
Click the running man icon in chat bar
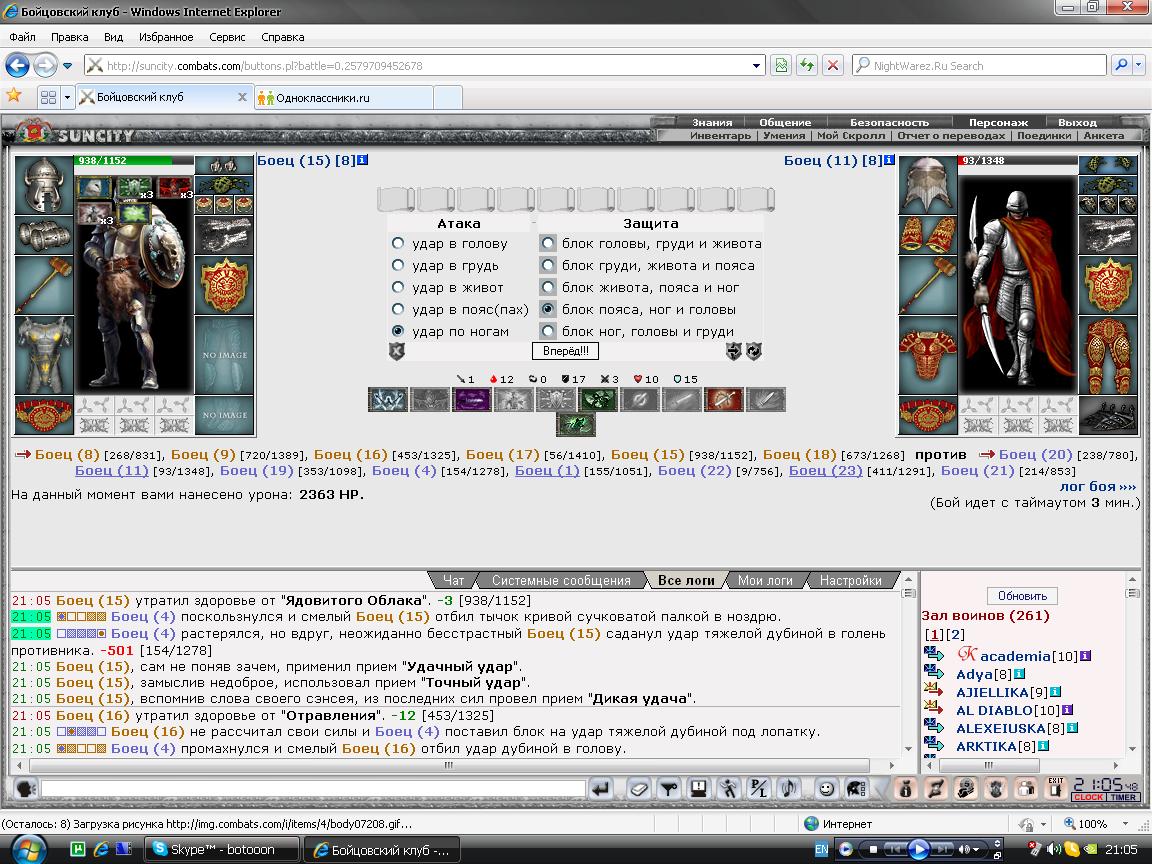tap(728, 789)
